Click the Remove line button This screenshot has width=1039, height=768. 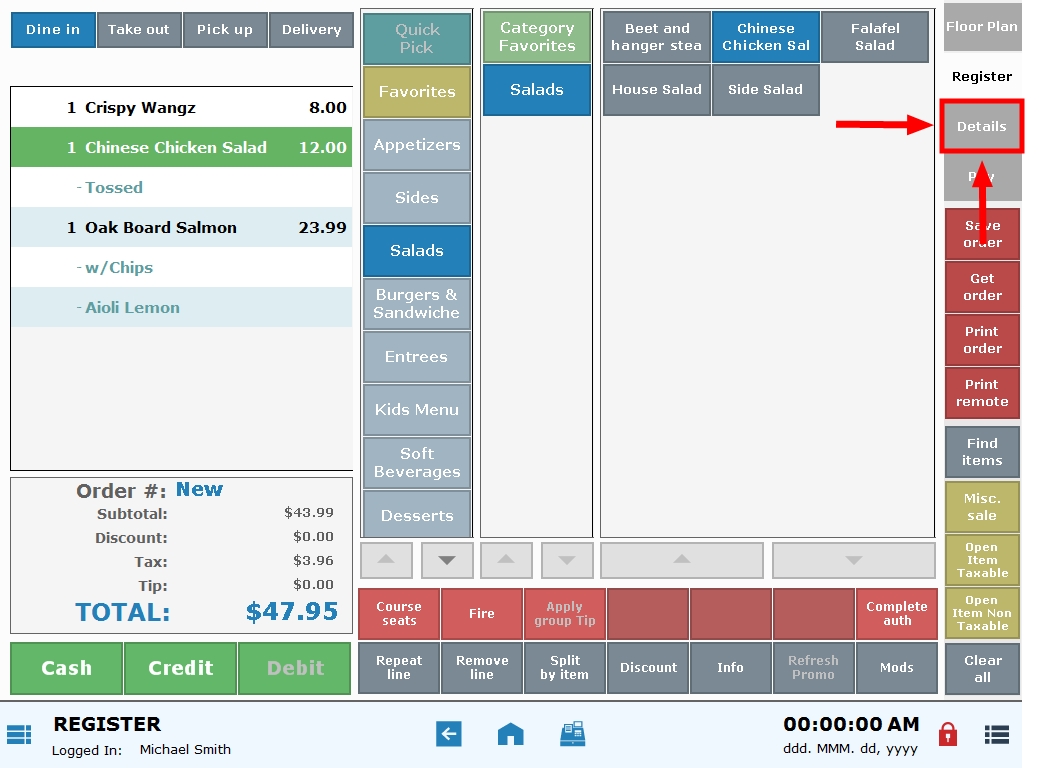482,667
